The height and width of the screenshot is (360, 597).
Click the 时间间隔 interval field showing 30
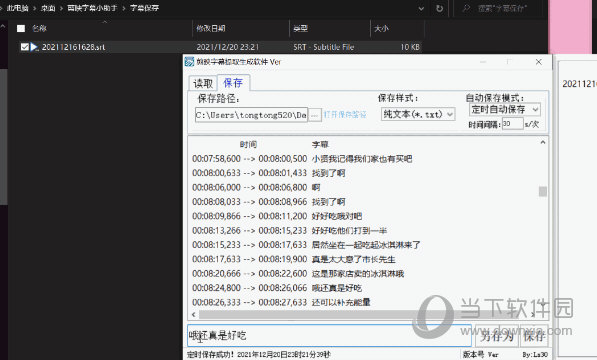click(x=512, y=124)
